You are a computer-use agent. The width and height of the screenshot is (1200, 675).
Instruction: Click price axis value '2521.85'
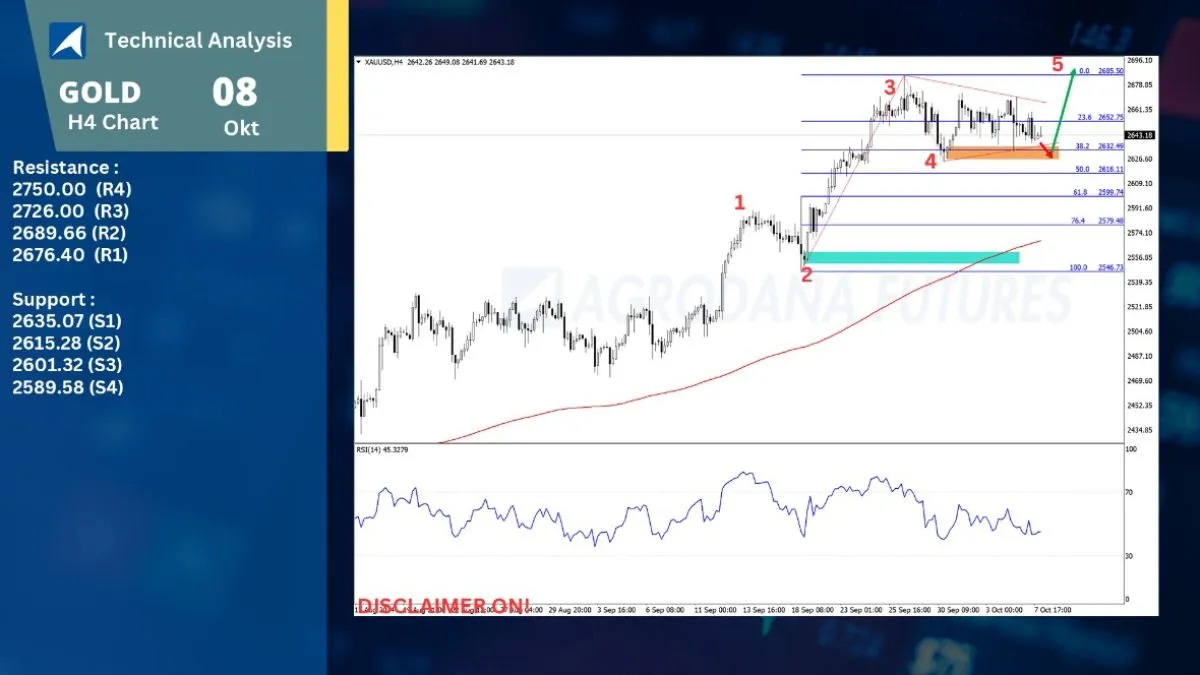[x=1140, y=307]
